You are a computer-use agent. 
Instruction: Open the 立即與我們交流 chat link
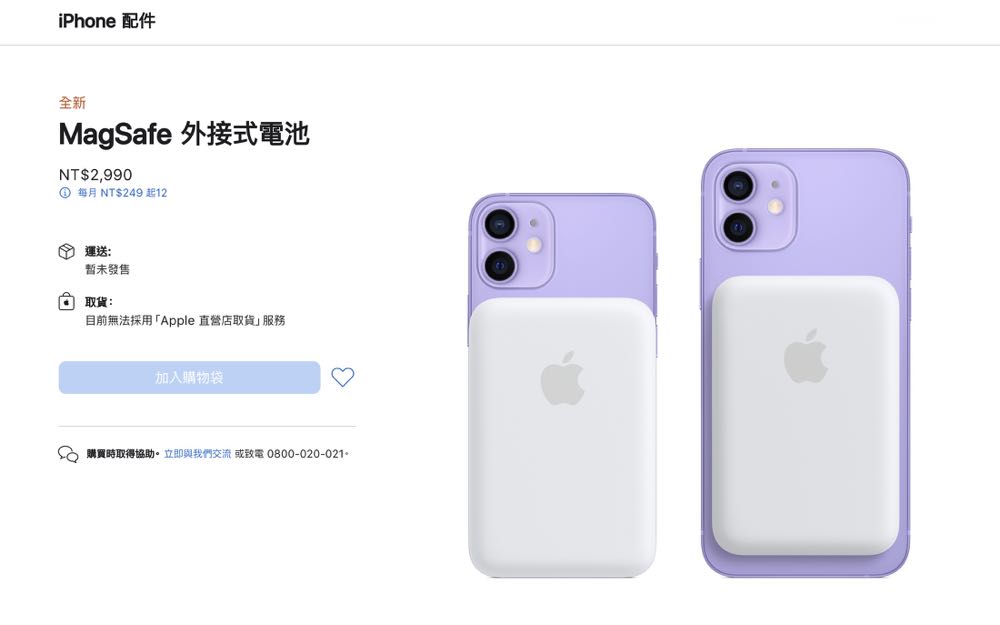click(198, 454)
